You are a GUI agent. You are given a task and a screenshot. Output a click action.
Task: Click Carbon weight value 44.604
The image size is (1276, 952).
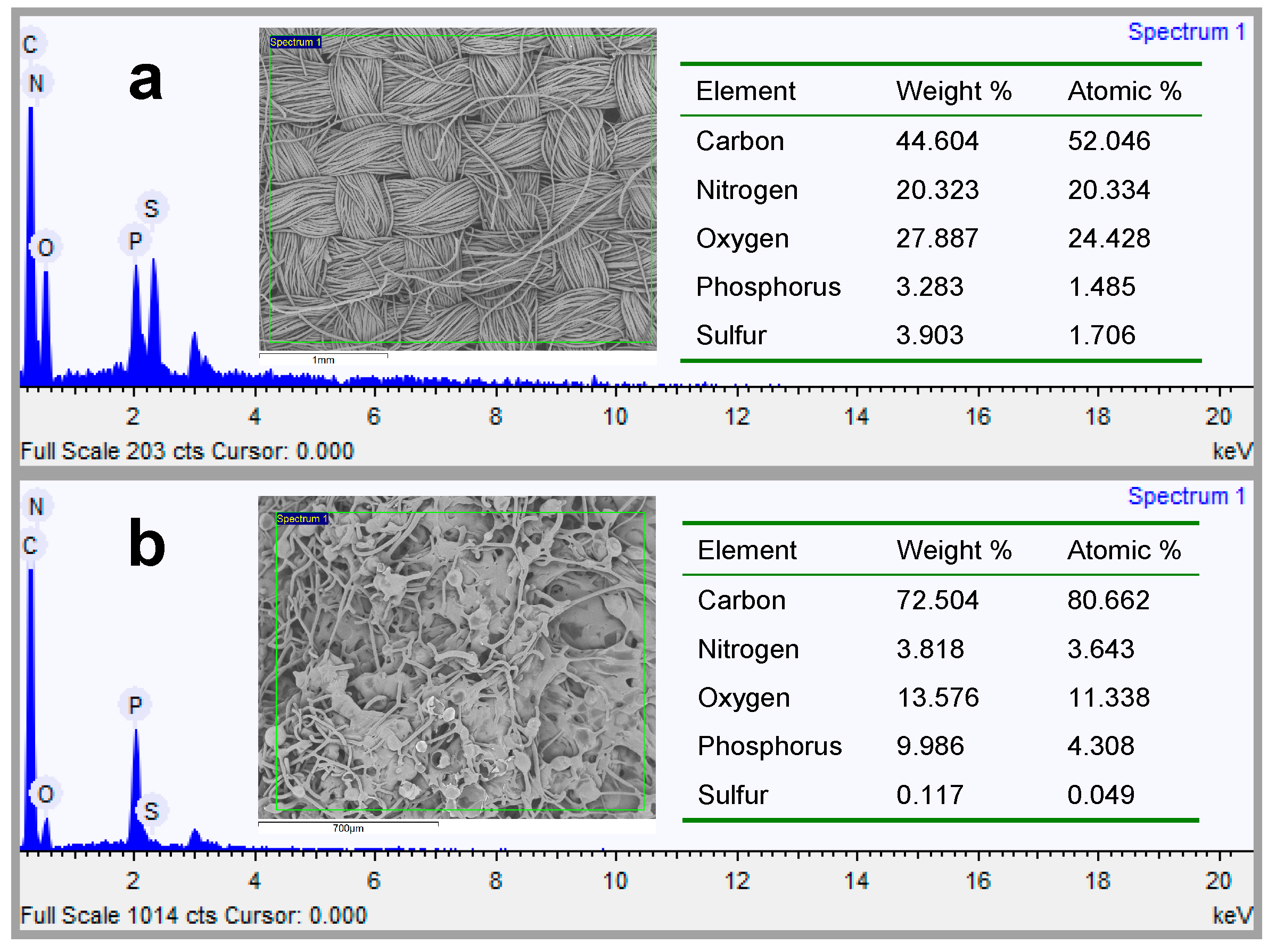click(937, 141)
